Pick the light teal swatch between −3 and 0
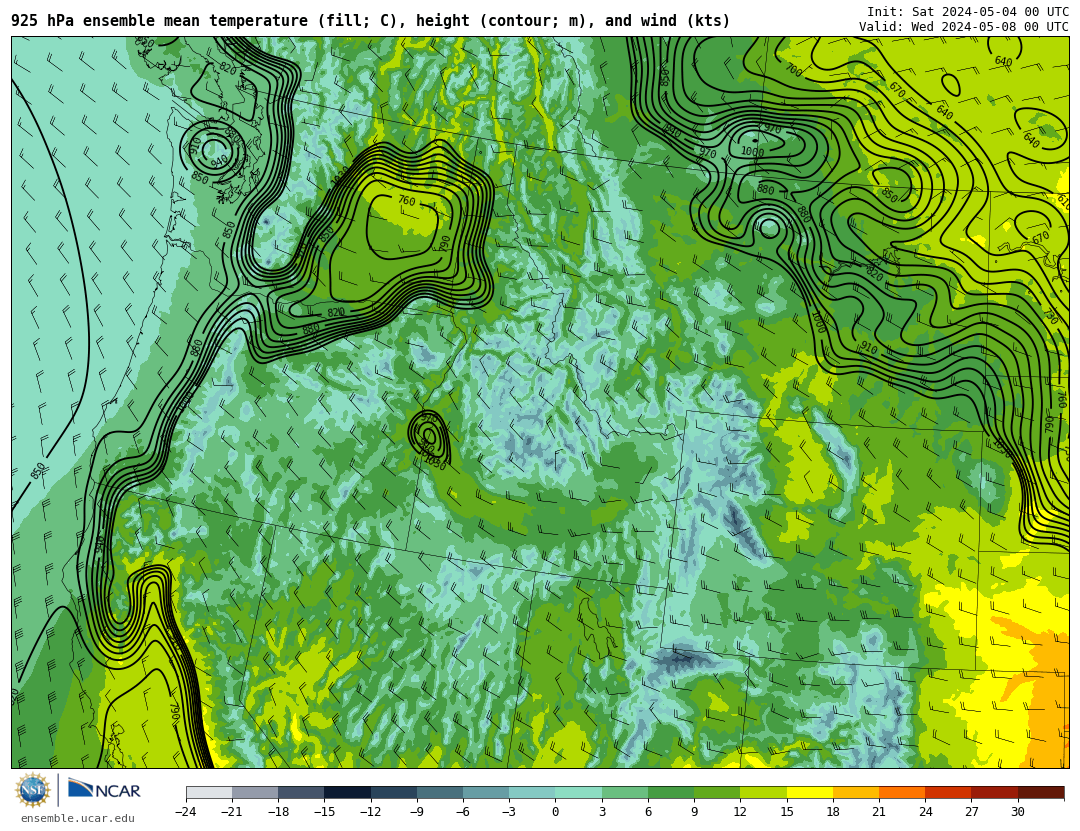The image size is (1080, 831). (x=532, y=792)
